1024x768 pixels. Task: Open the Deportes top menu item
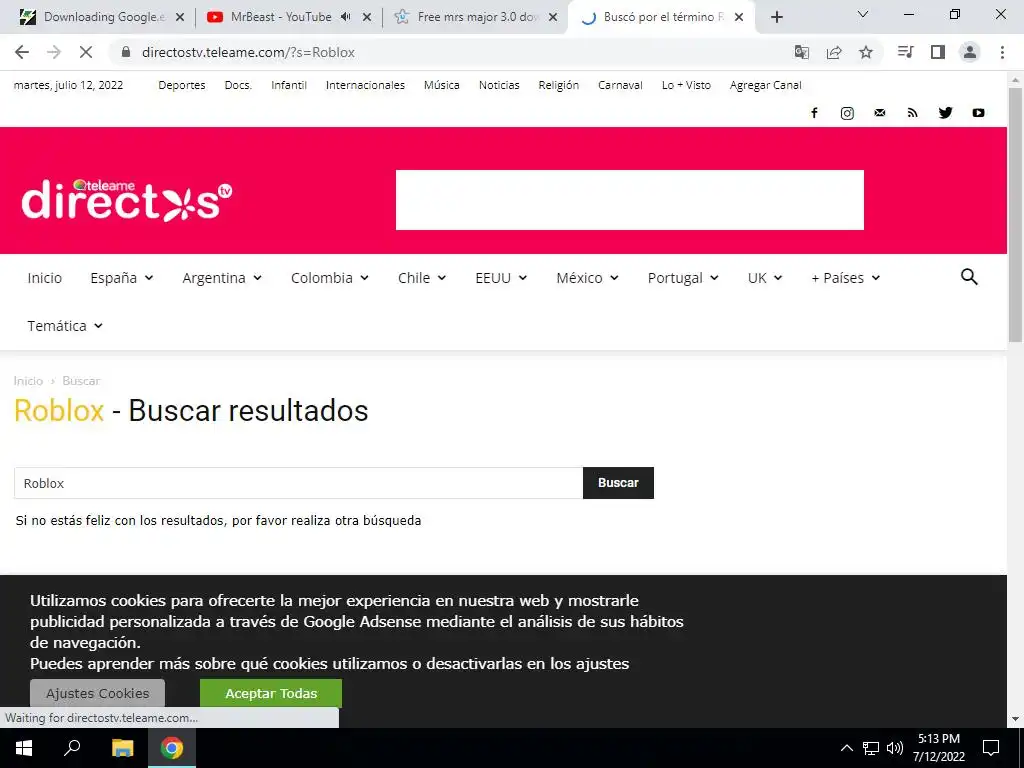tap(182, 85)
